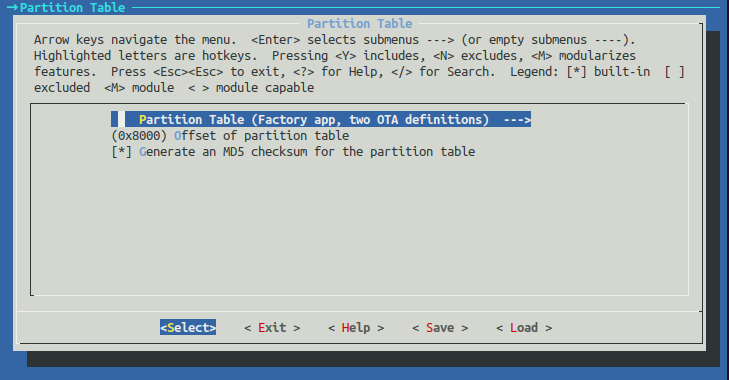Click the '</> for Search.' help text
The height and width of the screenshot is (380, 729).
coord(443,72)
